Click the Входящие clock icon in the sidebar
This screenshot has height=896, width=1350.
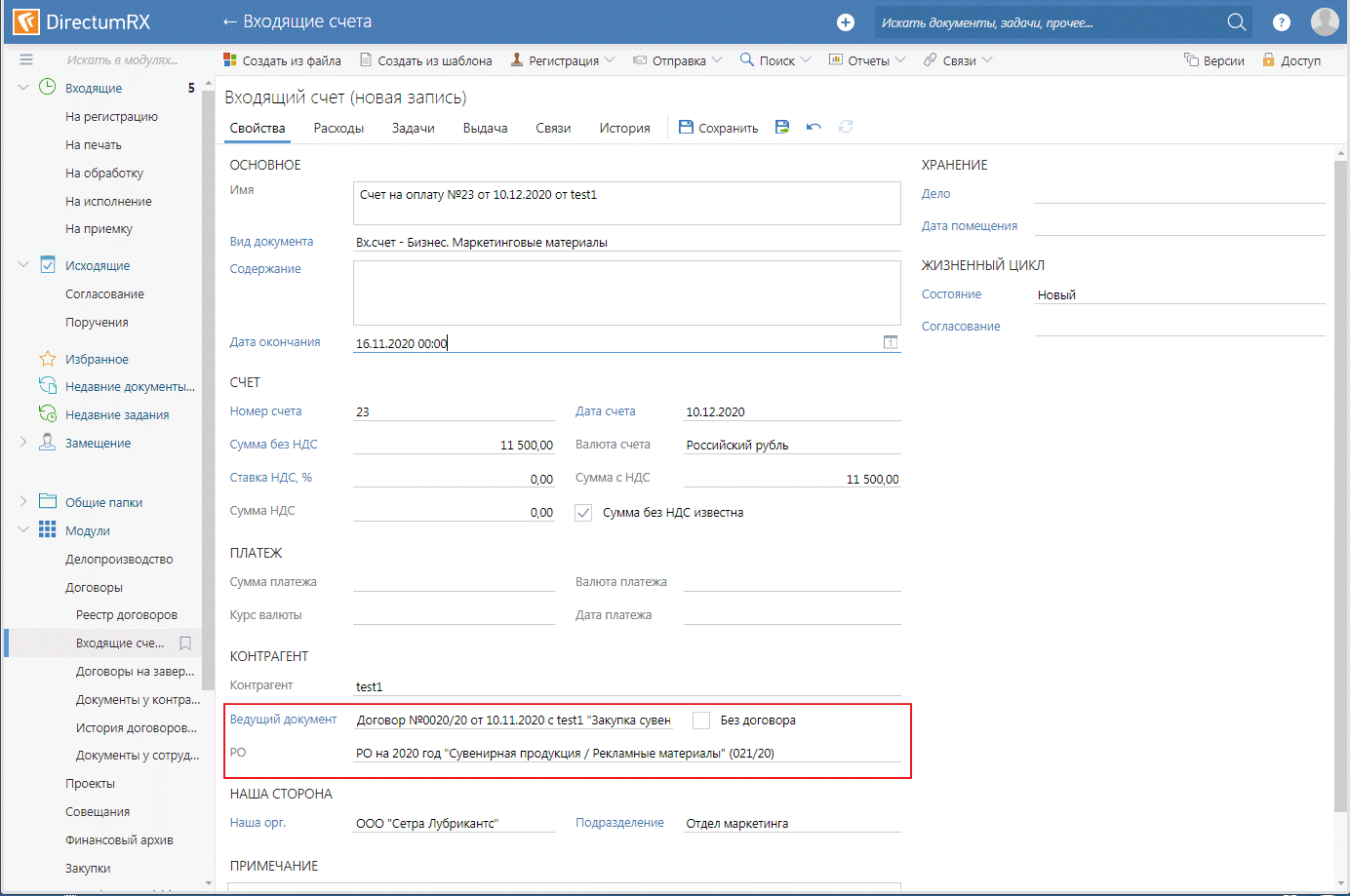(47, 87)
